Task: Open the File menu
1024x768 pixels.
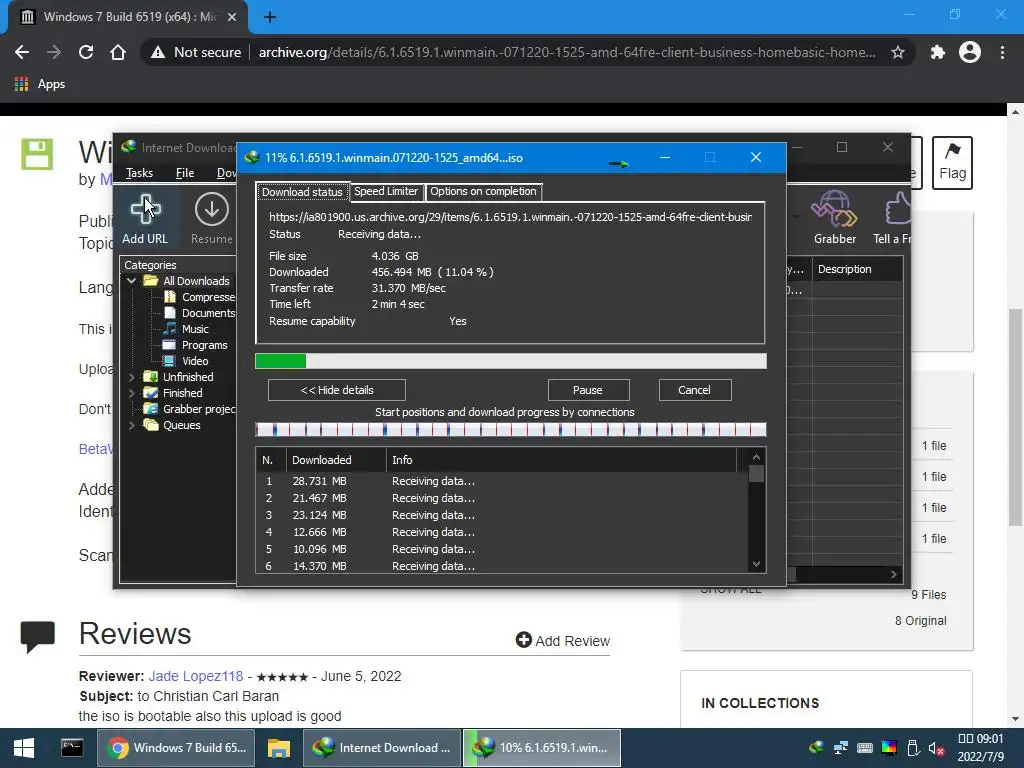Action: click(x=185, y=172)
